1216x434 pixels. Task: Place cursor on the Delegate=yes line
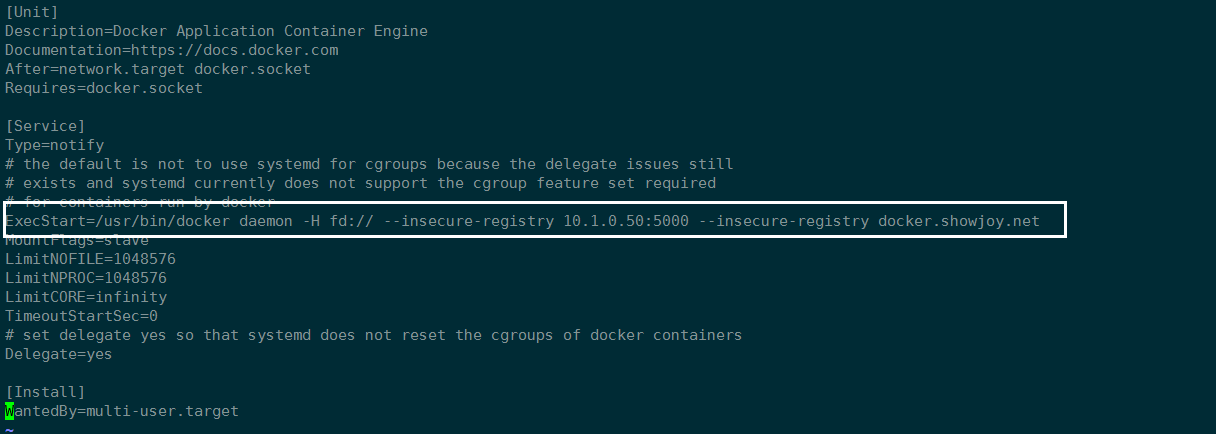click(x=58, y=354)
